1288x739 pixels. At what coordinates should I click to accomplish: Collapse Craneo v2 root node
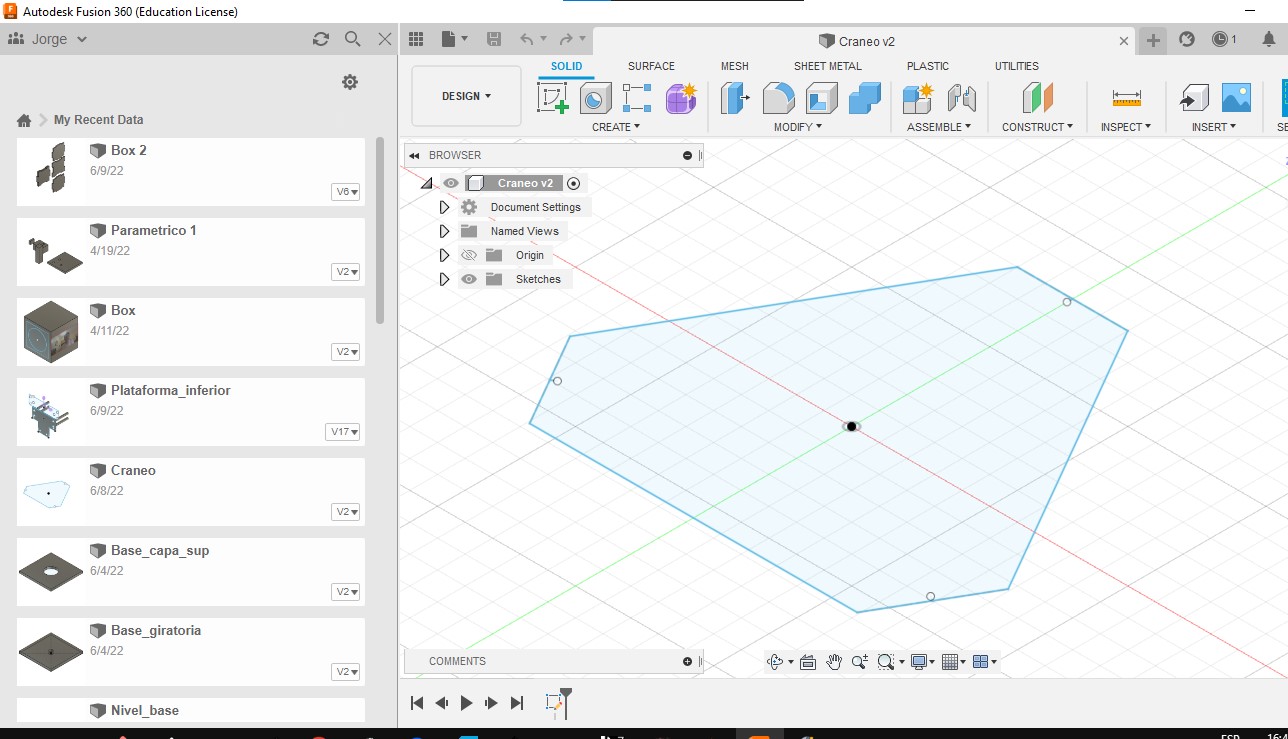[426, 183]
